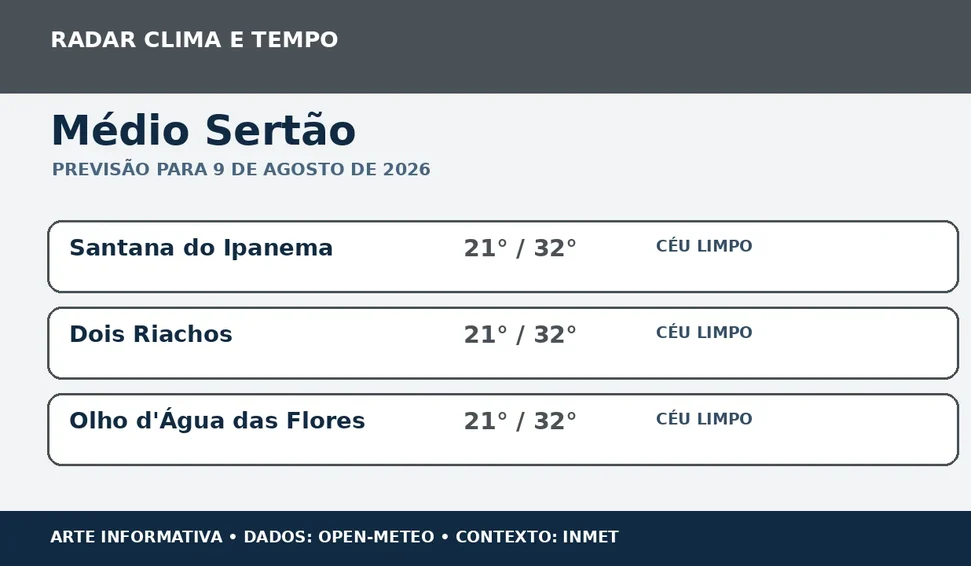Viewport: 971px width, 566px height.
Task: Click Santana do Ipanema CÉU LIMPO label
Action: point(704,246)
